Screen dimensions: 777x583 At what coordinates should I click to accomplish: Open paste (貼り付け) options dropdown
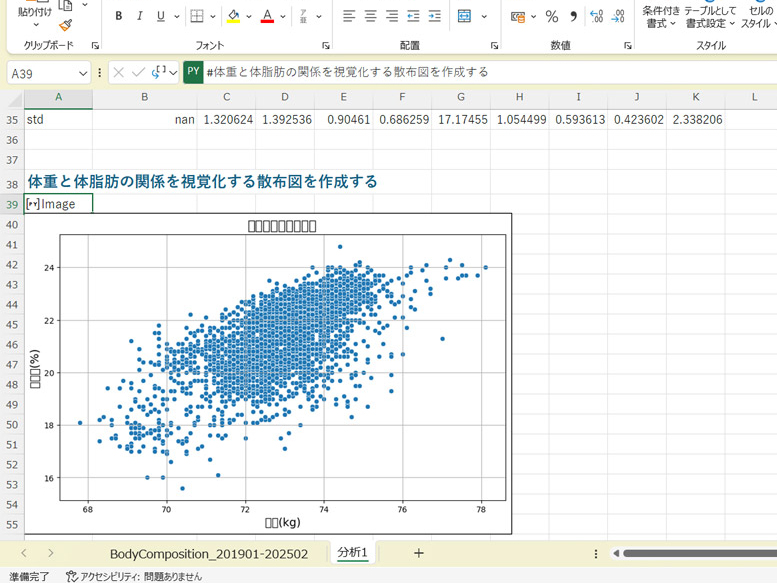coord(36,24)
